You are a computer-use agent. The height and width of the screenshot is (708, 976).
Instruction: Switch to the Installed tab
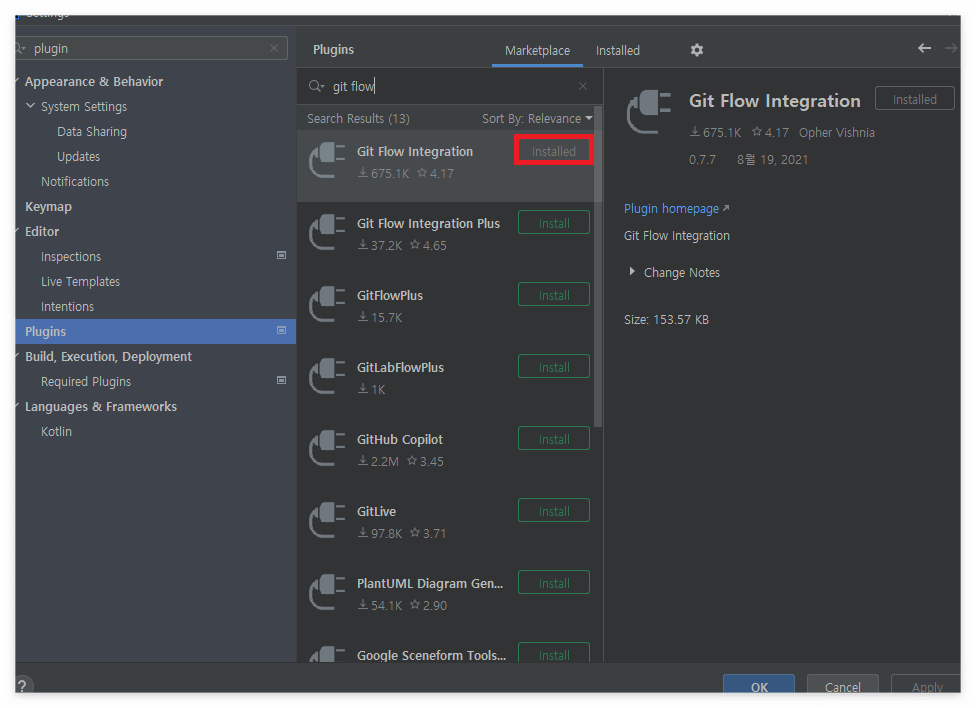coord(617,50)
